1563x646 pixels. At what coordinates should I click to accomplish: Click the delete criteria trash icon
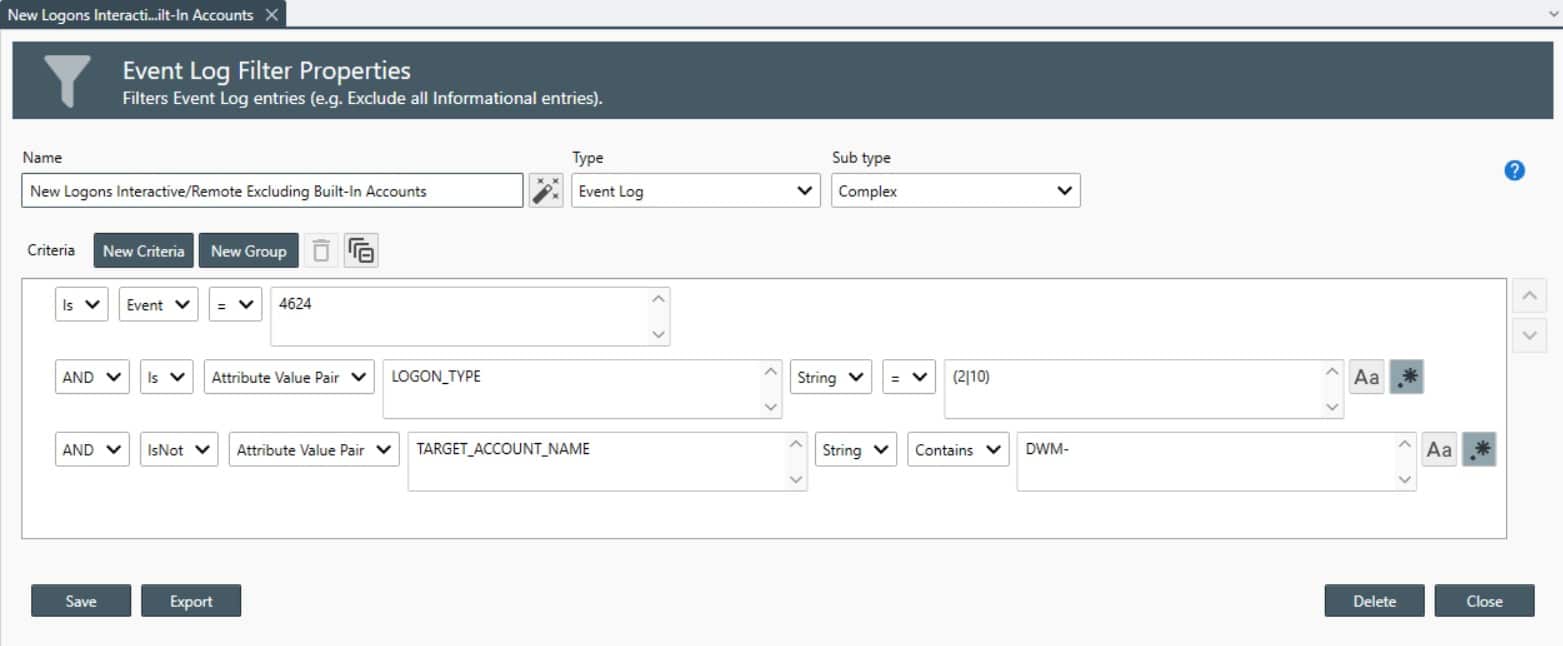pos(321,250)
